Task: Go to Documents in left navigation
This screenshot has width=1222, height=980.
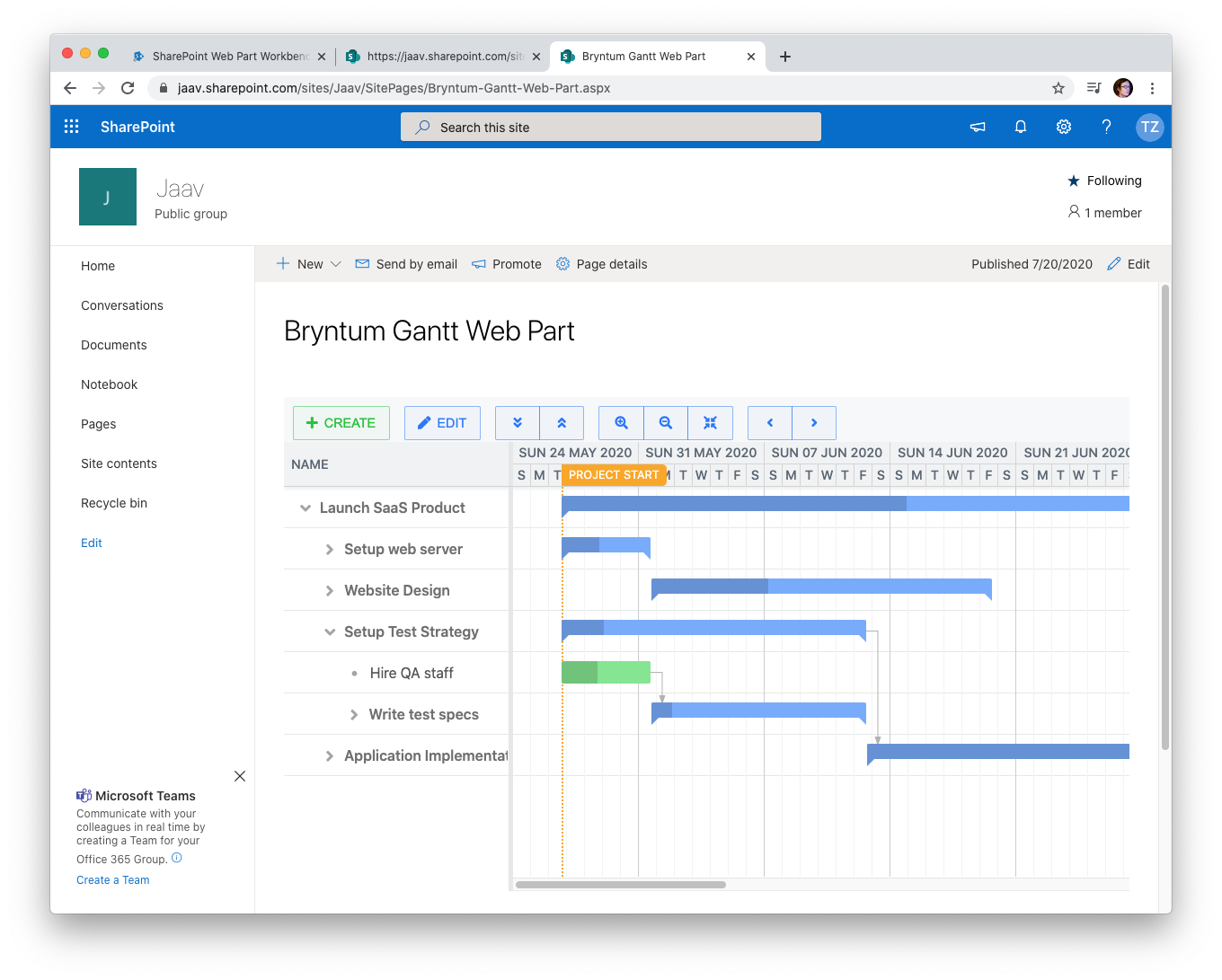Action: (x=113, y=345)
